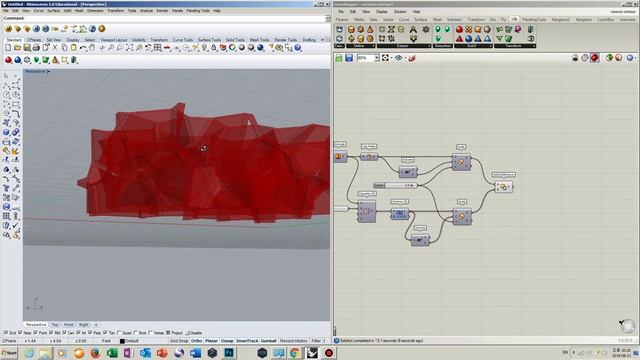Open the Grasshopper preview quality dropdown at far right
640x360 pixels.
[x=635, y=58]
